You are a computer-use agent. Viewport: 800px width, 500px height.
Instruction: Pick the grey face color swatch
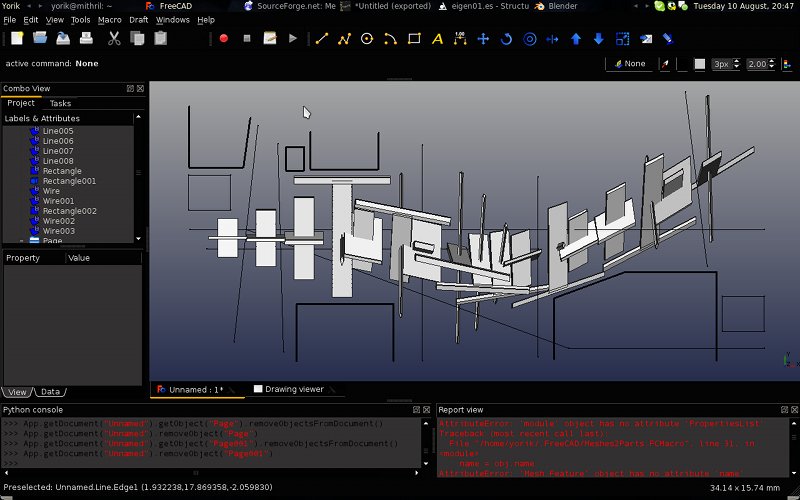(x=700, y=64)
